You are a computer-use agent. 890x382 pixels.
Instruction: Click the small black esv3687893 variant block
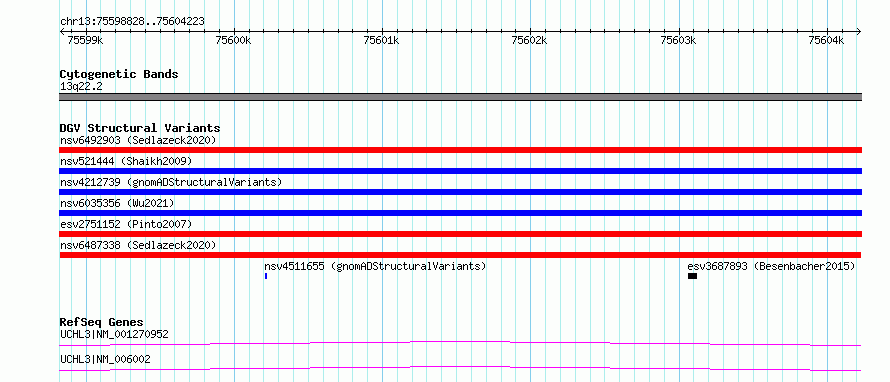point(692,276)
